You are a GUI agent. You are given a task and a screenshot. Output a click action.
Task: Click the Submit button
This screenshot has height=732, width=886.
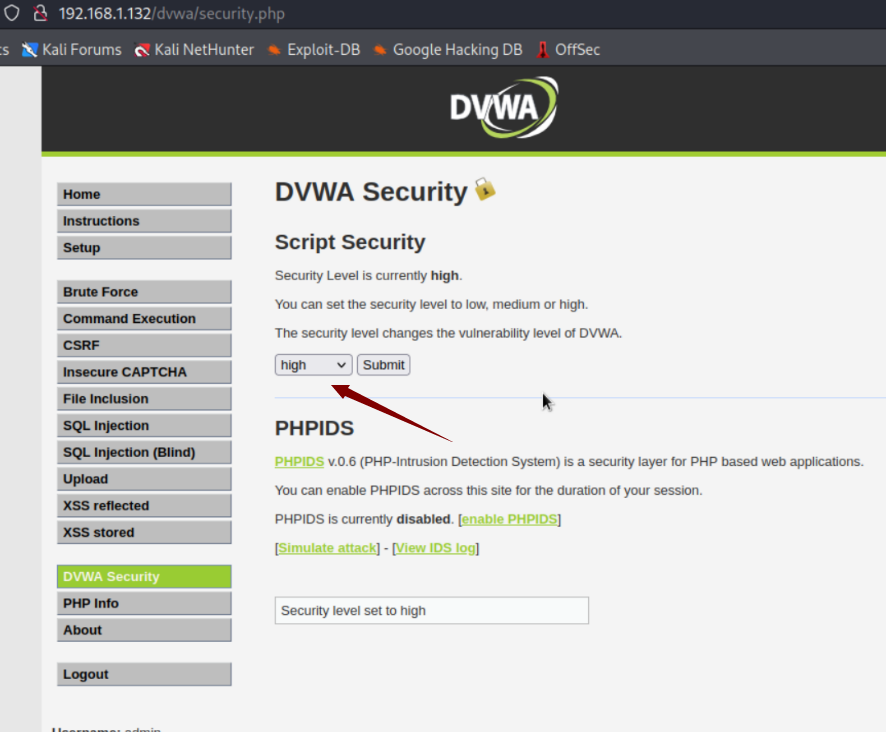[x=384, y=365]
